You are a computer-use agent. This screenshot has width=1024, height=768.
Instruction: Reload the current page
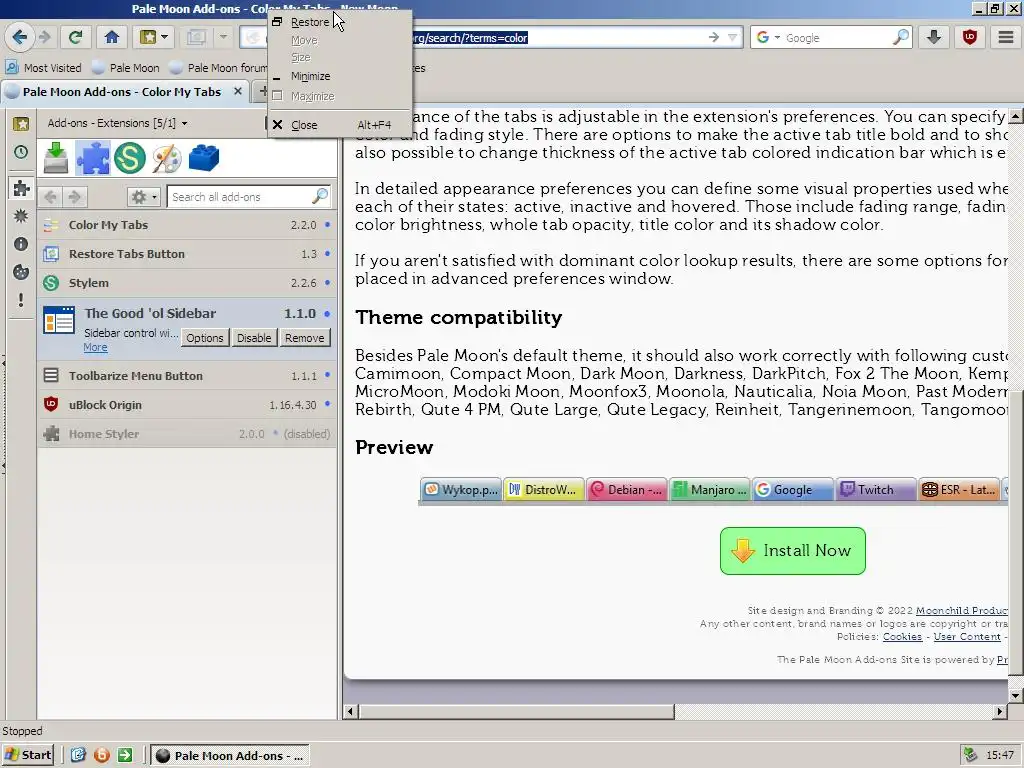coord(75,37)
